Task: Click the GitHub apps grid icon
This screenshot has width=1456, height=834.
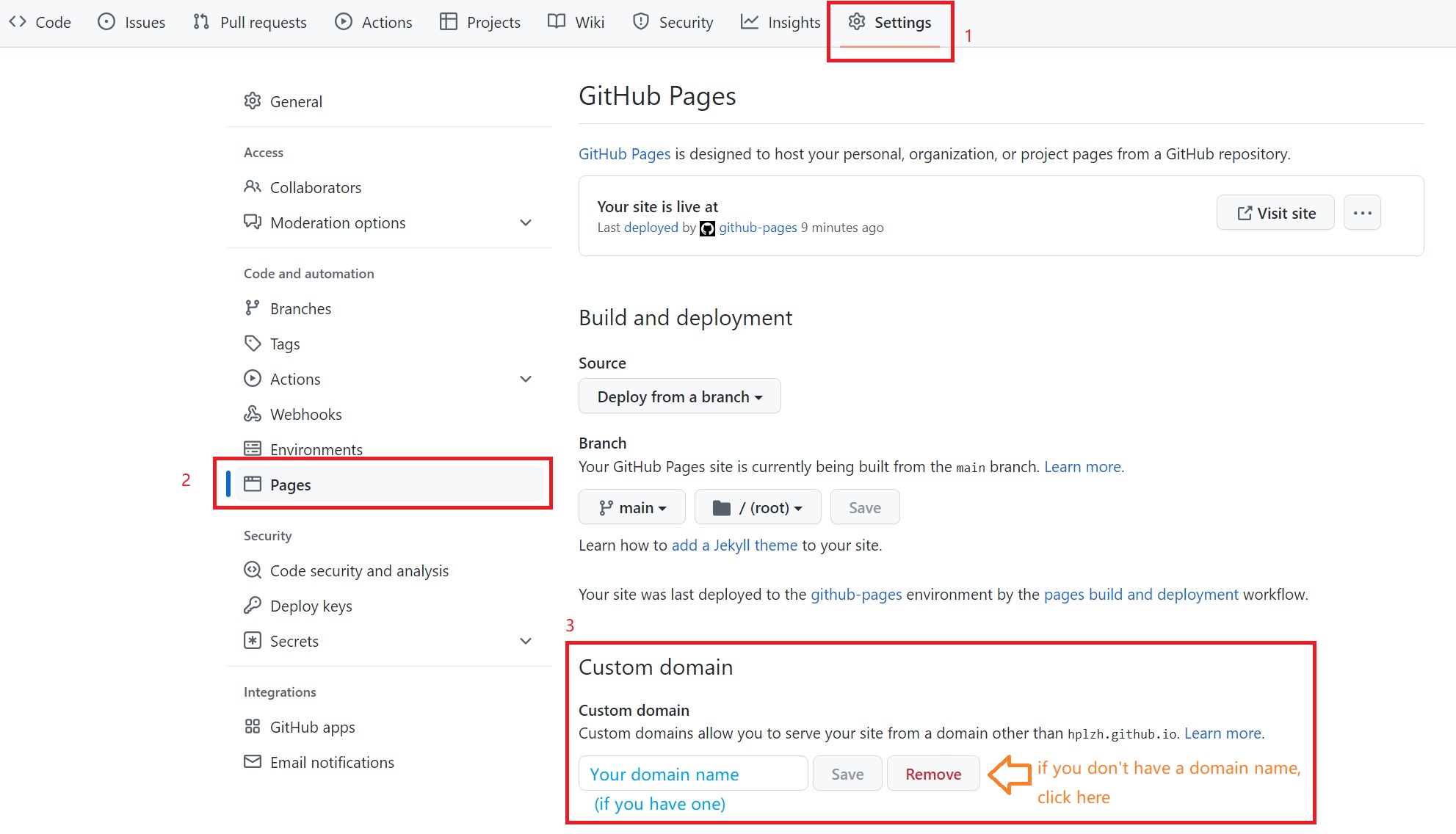Action: (253, 727)
